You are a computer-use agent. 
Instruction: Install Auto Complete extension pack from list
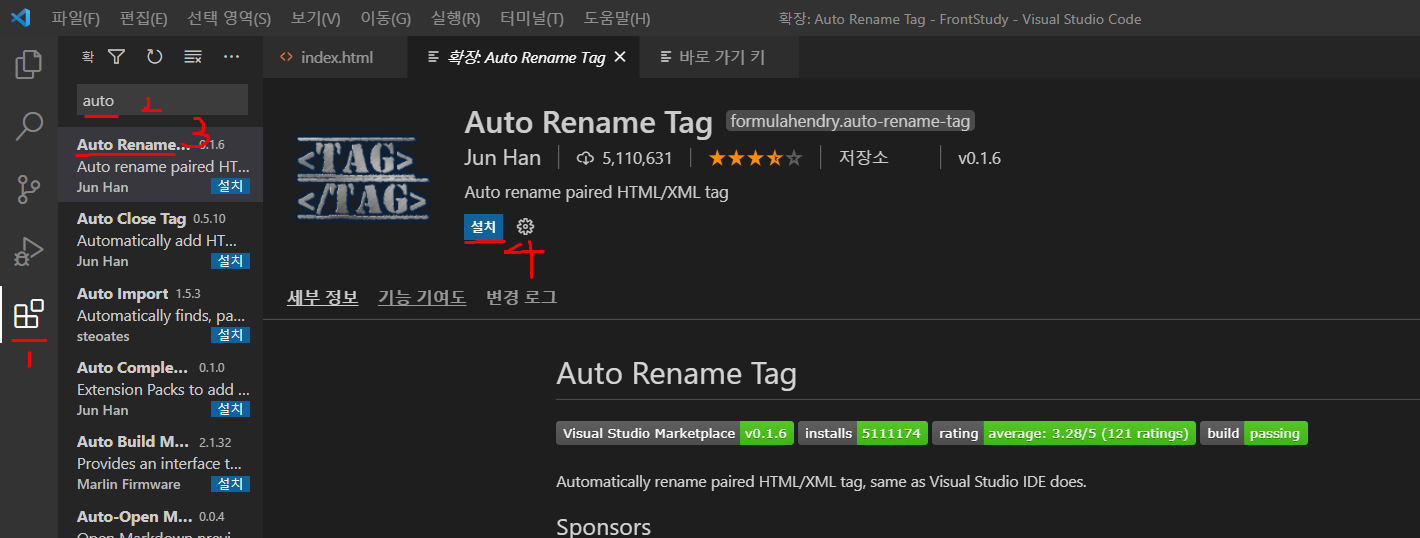pyautogui.click(x=230, y=409)
